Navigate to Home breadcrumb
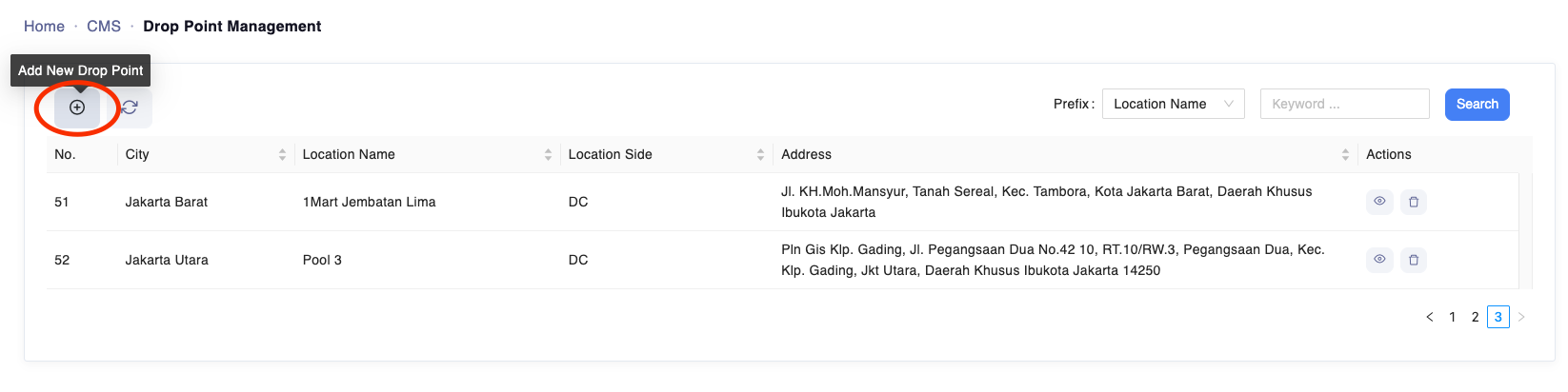Viewport: 1568px width, 392px height. tap(44, 27)
